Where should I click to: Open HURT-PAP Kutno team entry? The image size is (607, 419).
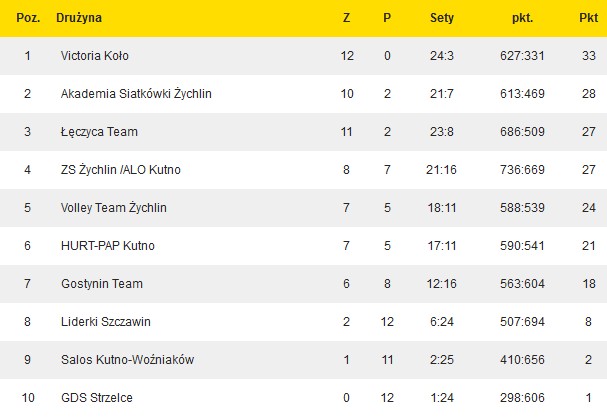click(108, 246)
